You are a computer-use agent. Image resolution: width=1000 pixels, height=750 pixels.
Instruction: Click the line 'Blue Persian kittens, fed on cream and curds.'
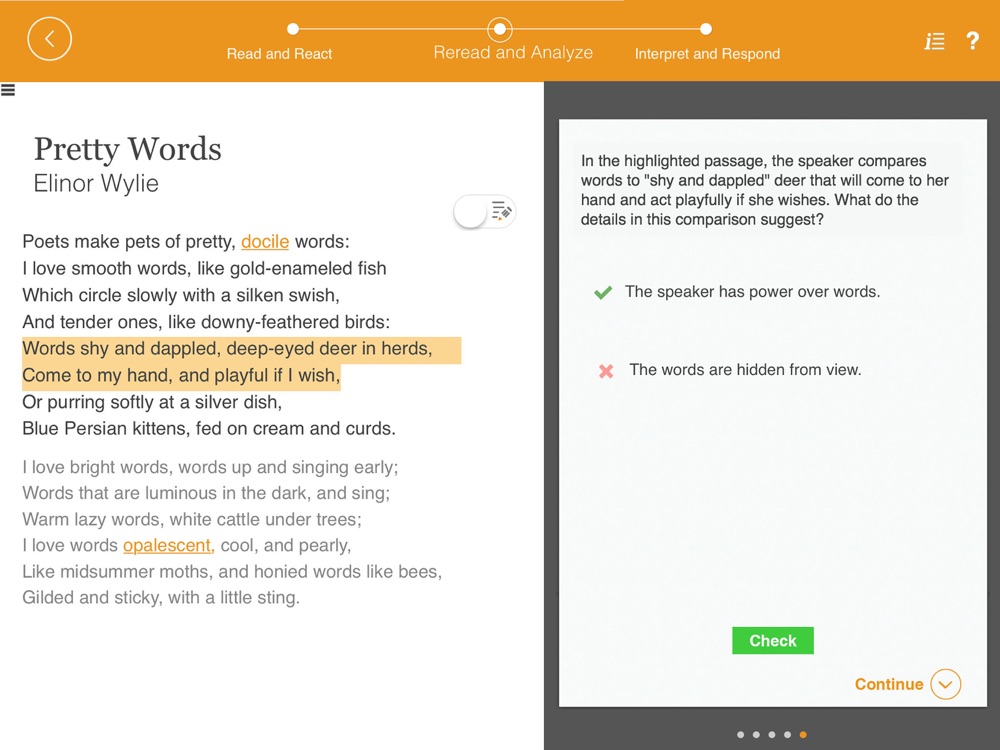click(209, 429)
